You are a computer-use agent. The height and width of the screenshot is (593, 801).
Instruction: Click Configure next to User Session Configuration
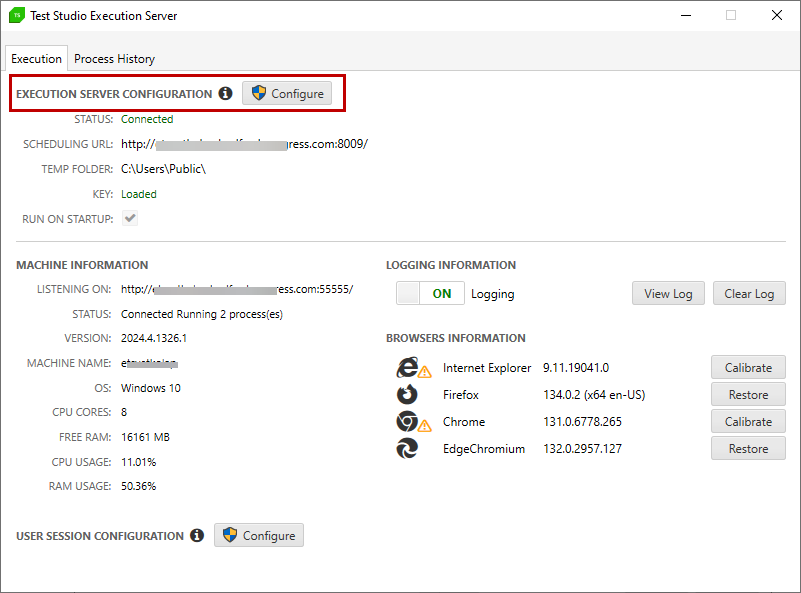(259, 535)
